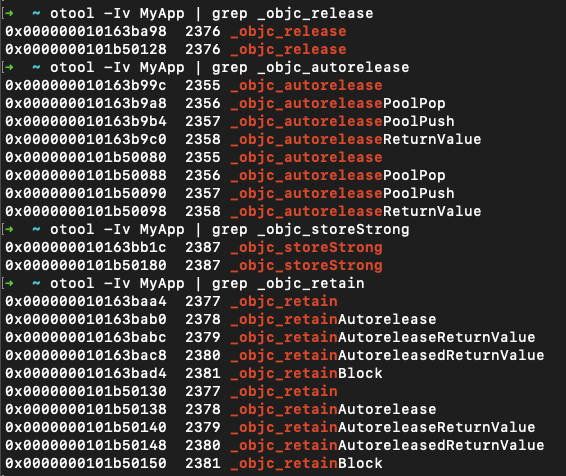Click _objc_retainAutoreleasedReturnValue at 0x0000000101b50148
566x476 pixels.
click(387, 445)
